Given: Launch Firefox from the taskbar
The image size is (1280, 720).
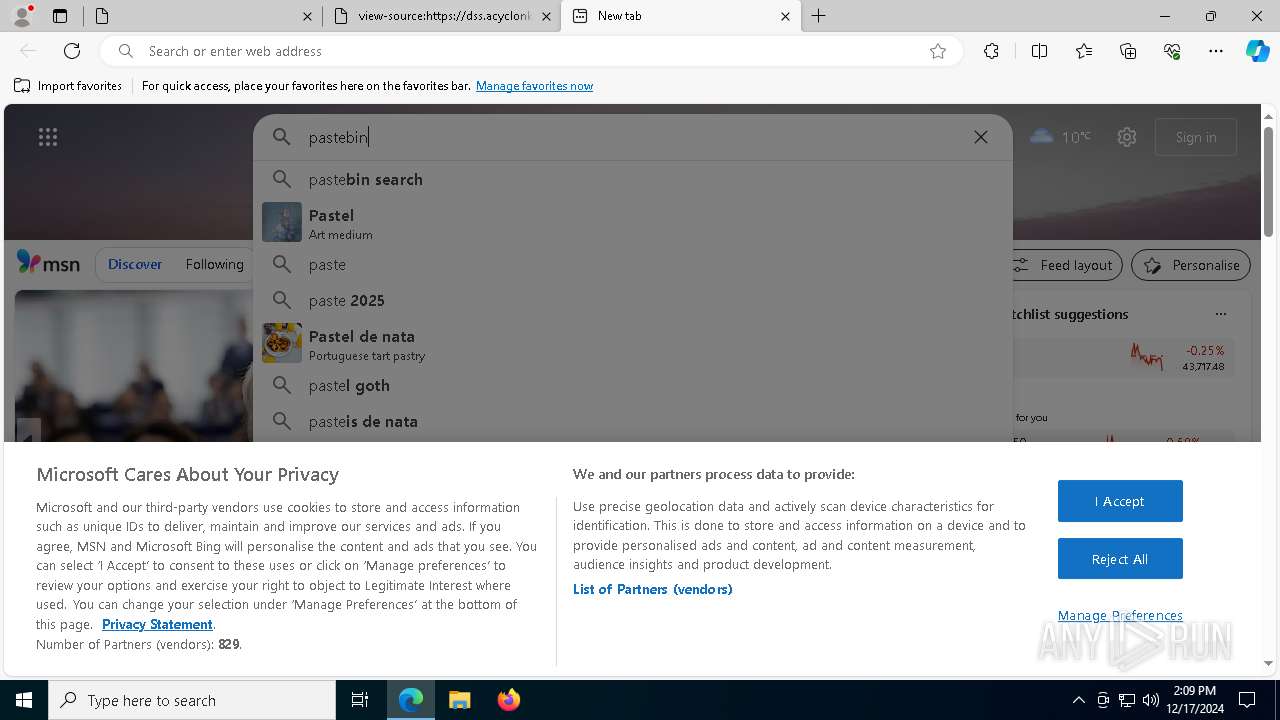Looking at the screenshot, I should point(508,700).
